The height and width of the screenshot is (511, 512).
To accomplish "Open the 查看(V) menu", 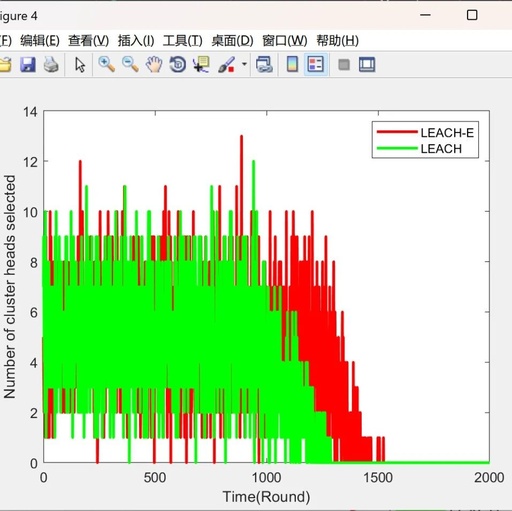I will coord(89,41).
